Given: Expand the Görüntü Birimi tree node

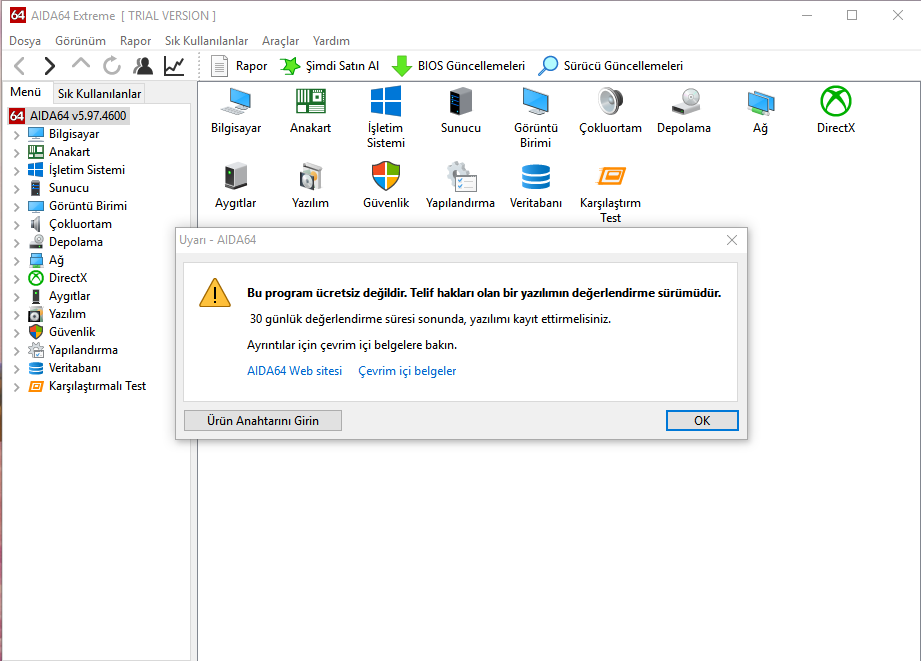Looking at the screenshot, I should click(16, 207).
